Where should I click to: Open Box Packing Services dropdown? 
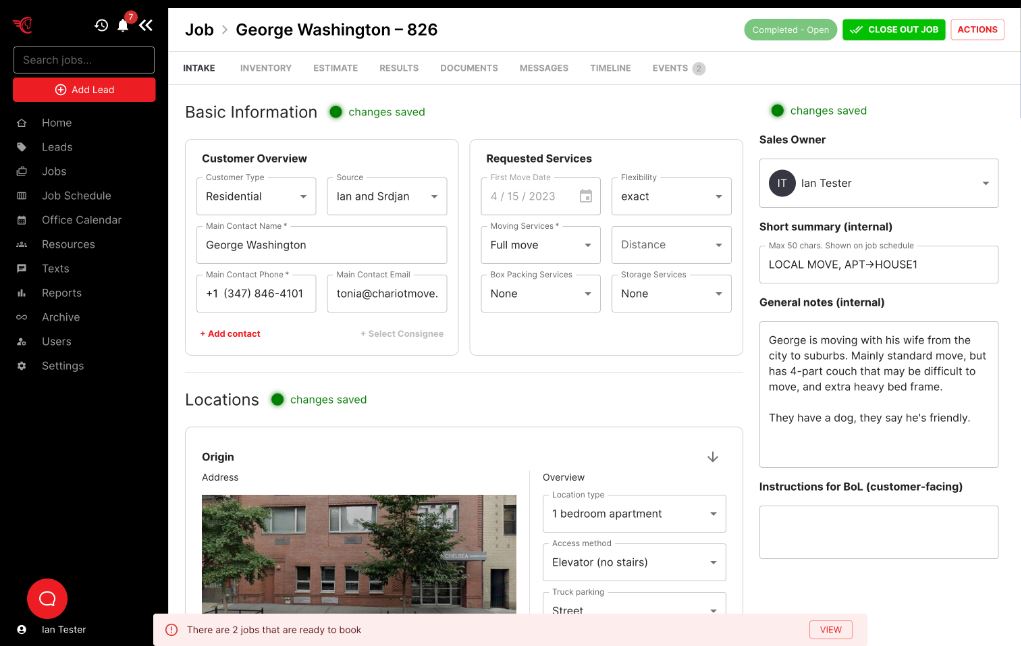tap(540, 294)
